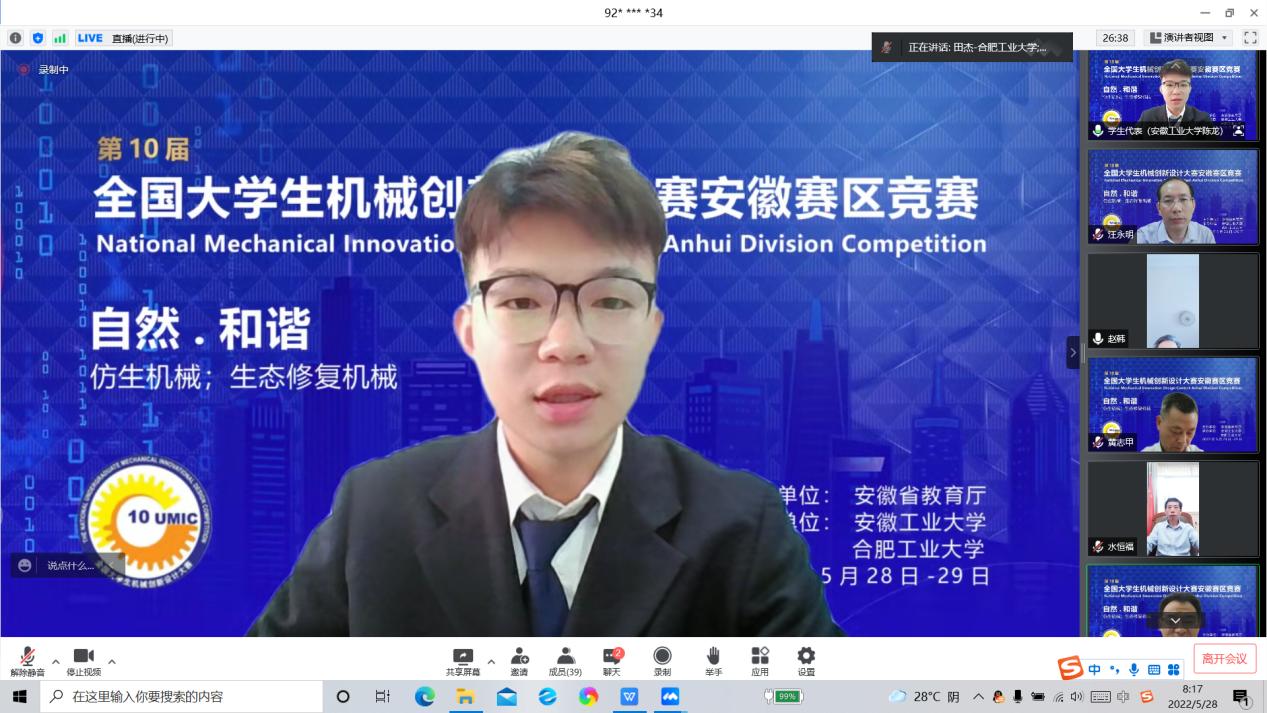Image resolution: width=1267 pixels, height=713 pixels.
Task: Open the 成员(39) participants list
Action: tap(565, 660)
